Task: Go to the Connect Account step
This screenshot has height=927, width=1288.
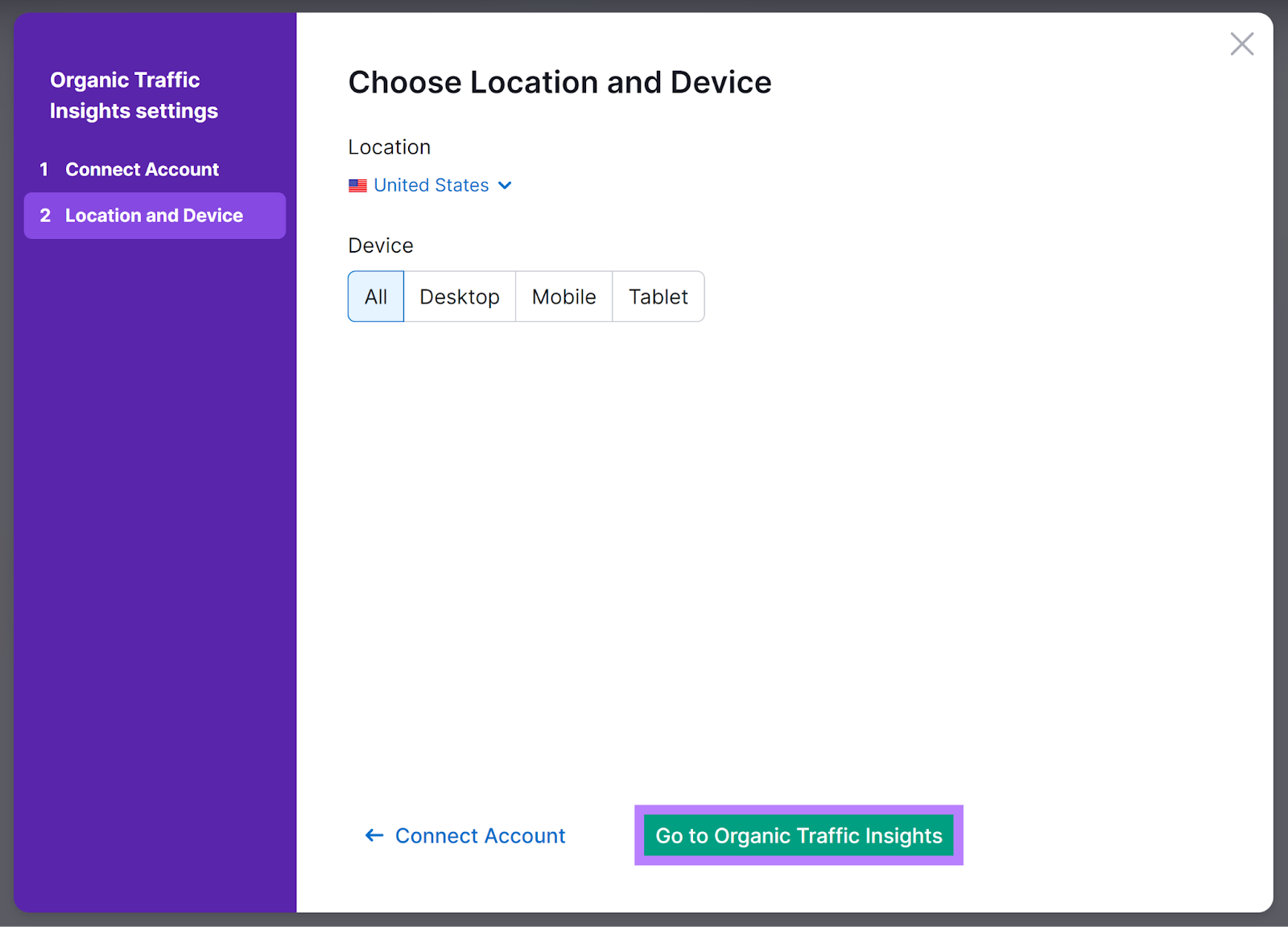Action: [x=142, y=169]
